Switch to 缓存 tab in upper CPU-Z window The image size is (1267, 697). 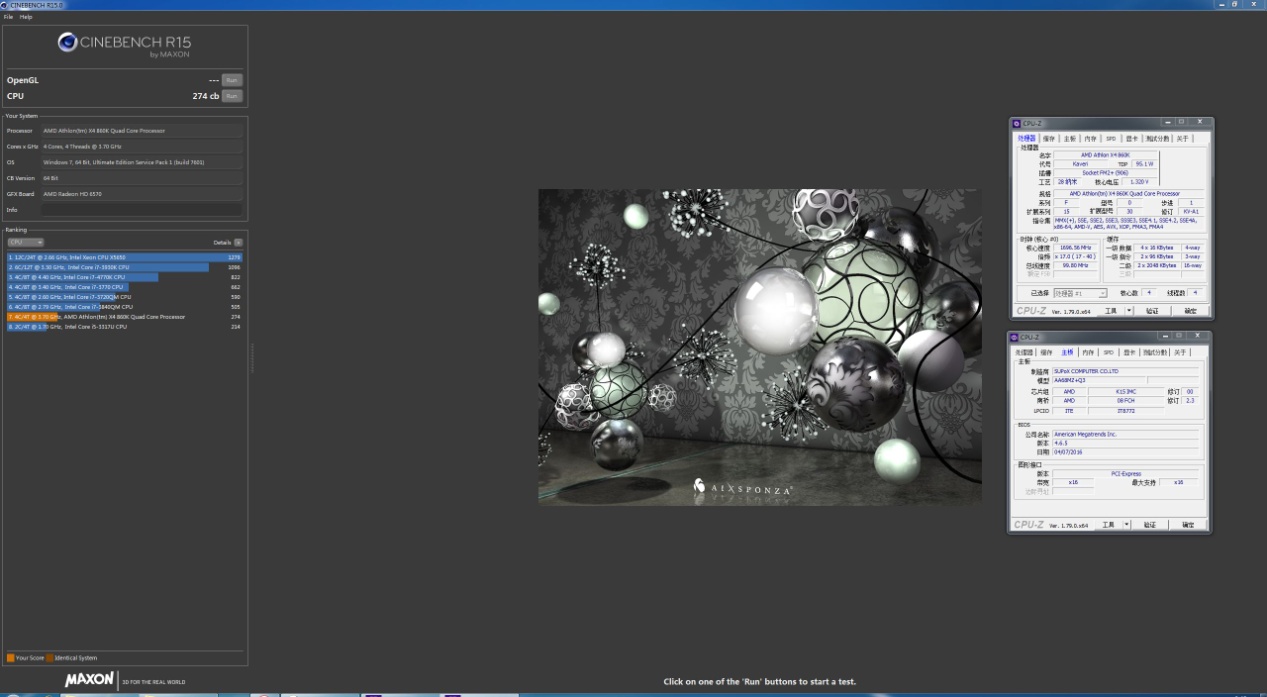pyautogui.click(x=1048, y=139)
